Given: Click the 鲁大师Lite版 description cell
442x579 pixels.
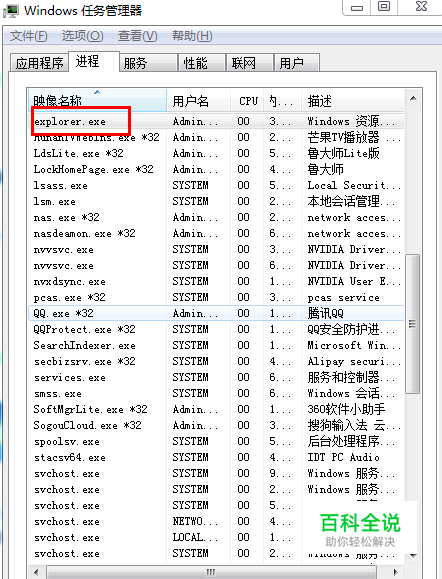Looking at the screenshot, I should click(343, 153).
